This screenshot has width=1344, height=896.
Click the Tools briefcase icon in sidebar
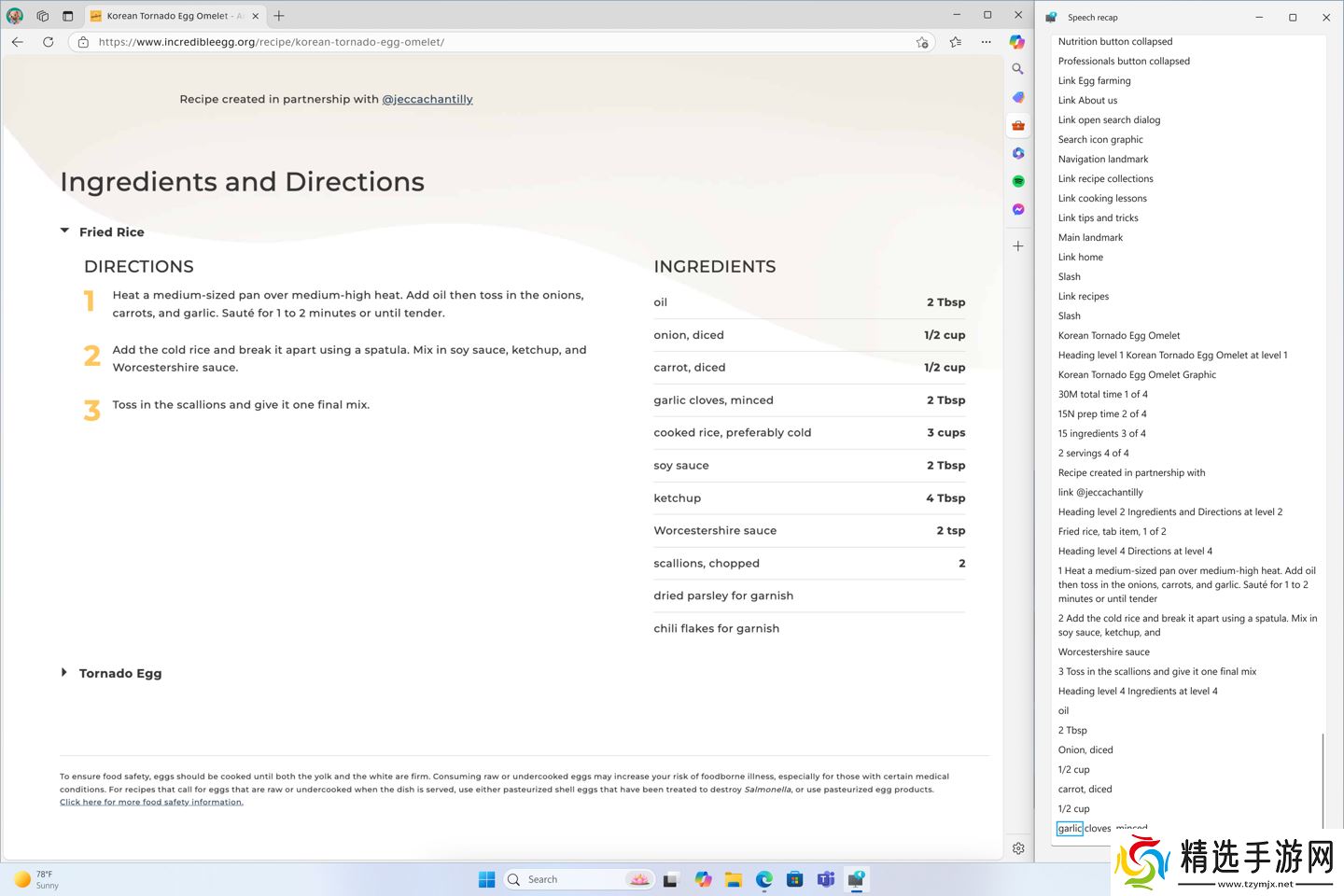point(1018,125)
